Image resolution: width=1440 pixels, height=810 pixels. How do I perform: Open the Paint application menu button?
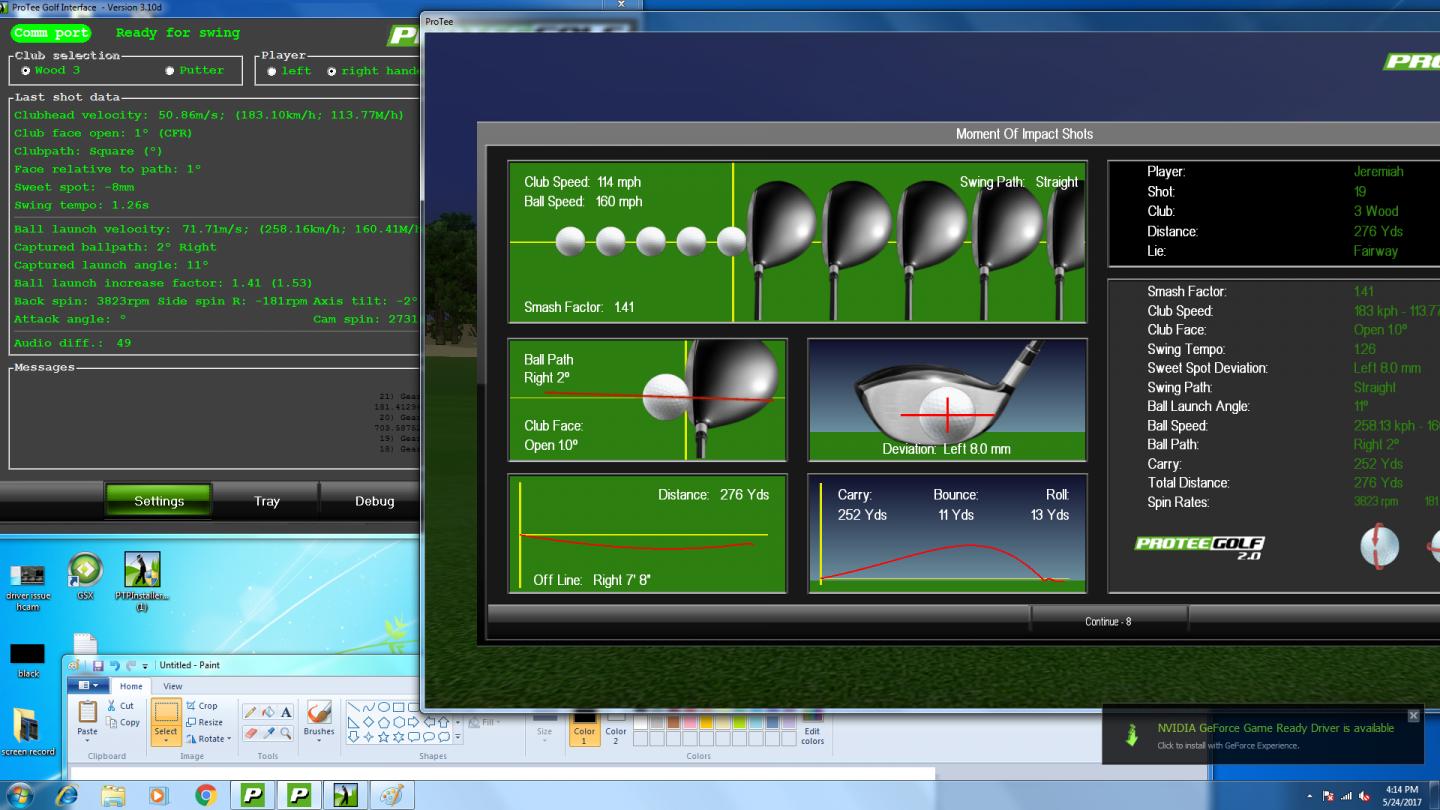pyautogui.click(x=88, y=686)
